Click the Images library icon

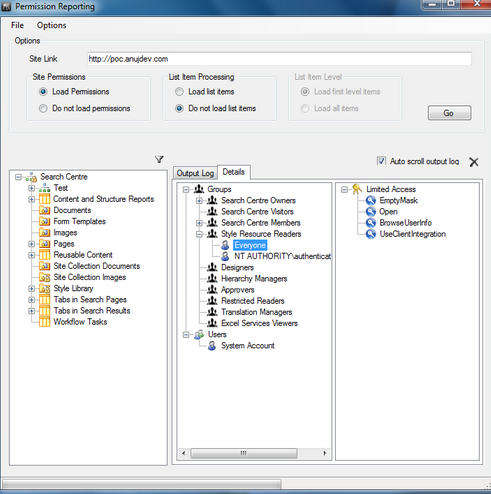pyautogui.click(x=44, y=233)
